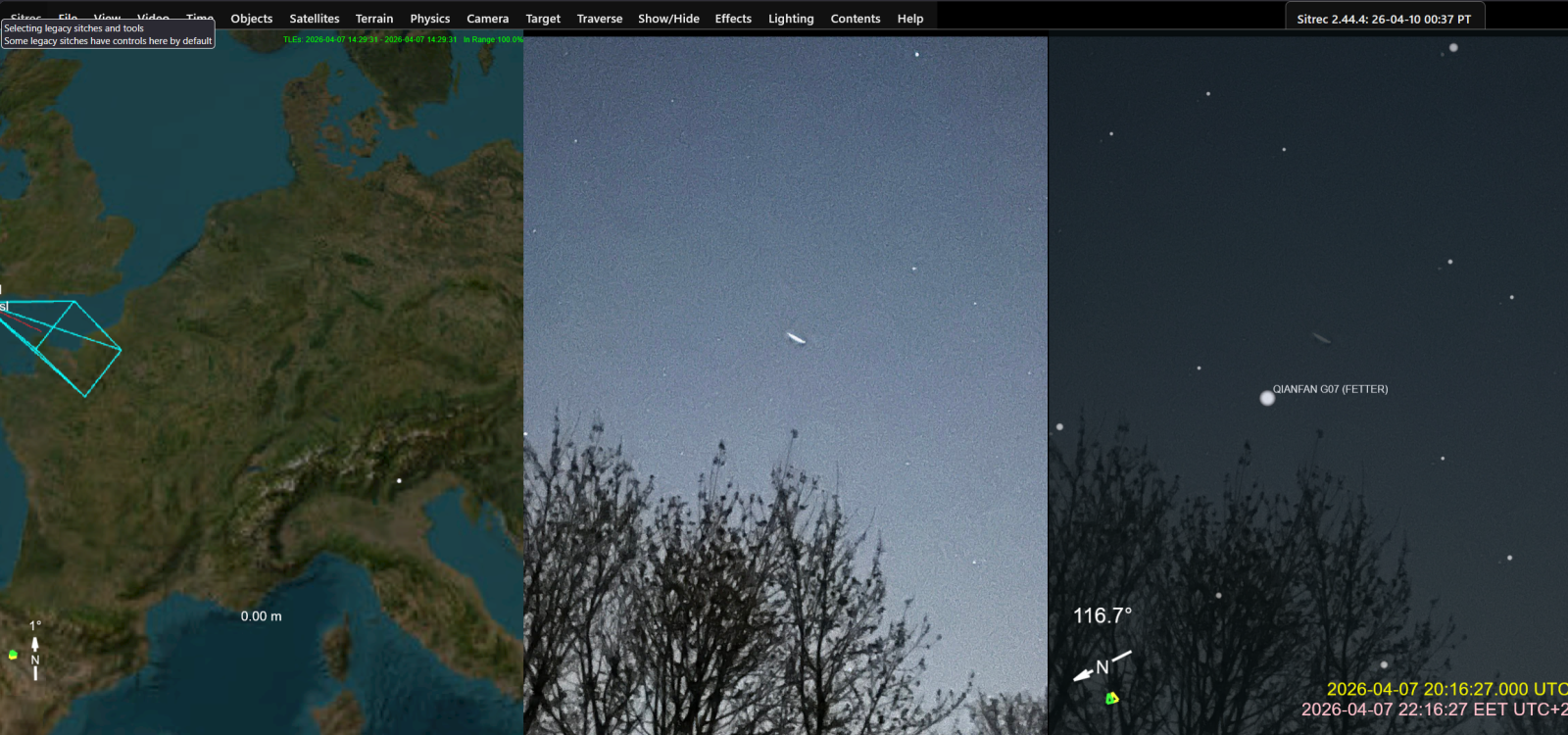The width and height of the screenshot is (1568, 735).
Task: Open the Objects menu
Action: tap(251, 19)
